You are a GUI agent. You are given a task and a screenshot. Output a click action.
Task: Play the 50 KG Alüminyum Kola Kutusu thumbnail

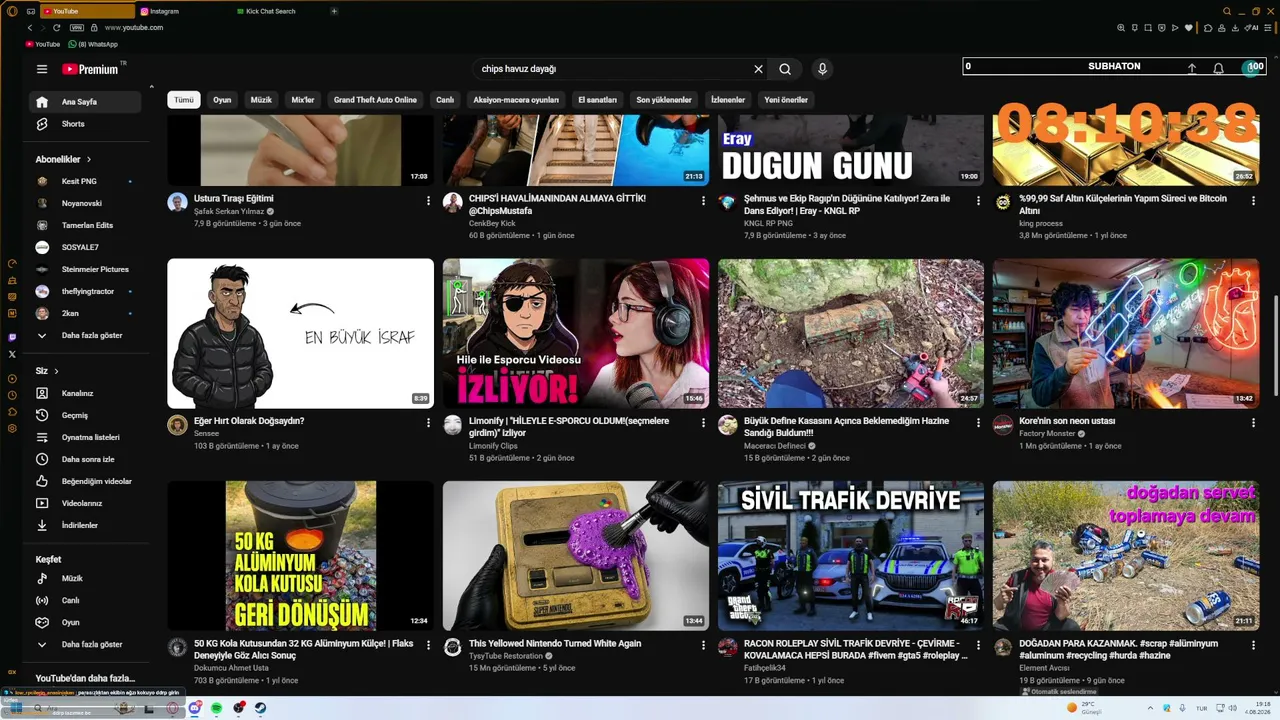[x=300, y=556]
